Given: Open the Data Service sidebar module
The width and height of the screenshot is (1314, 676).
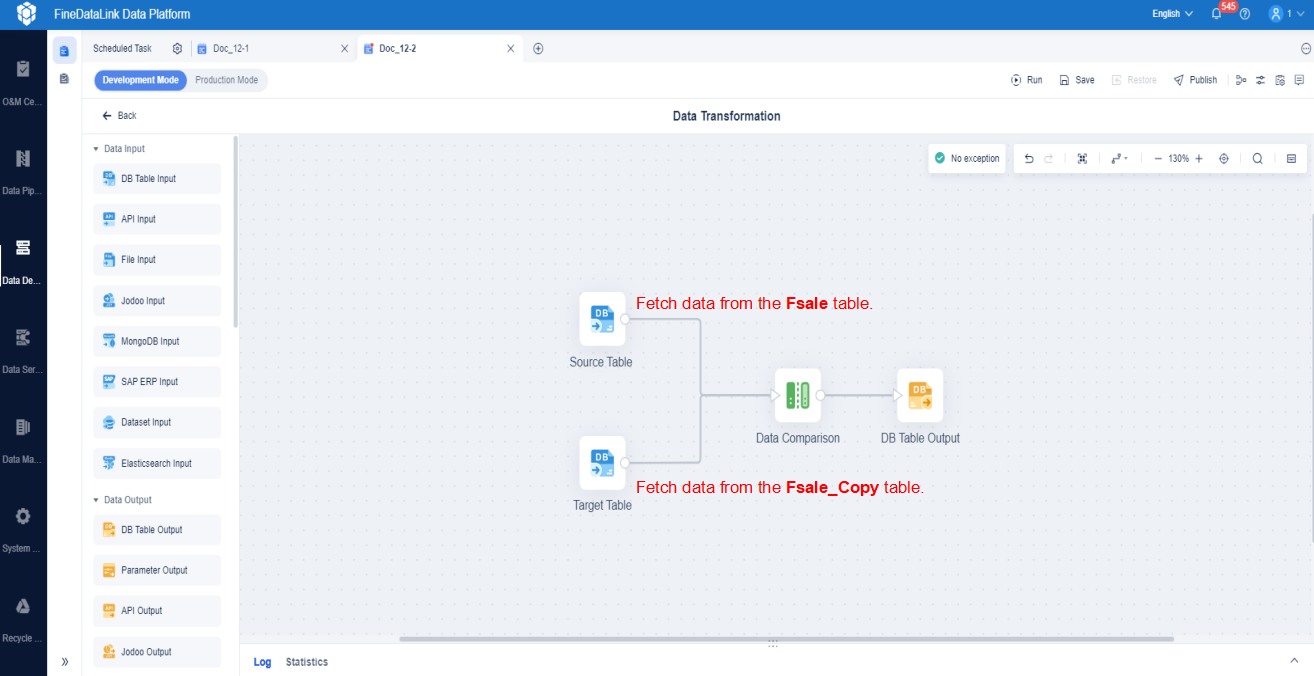Looking at the screenshot, I should (x=23, y=348).
